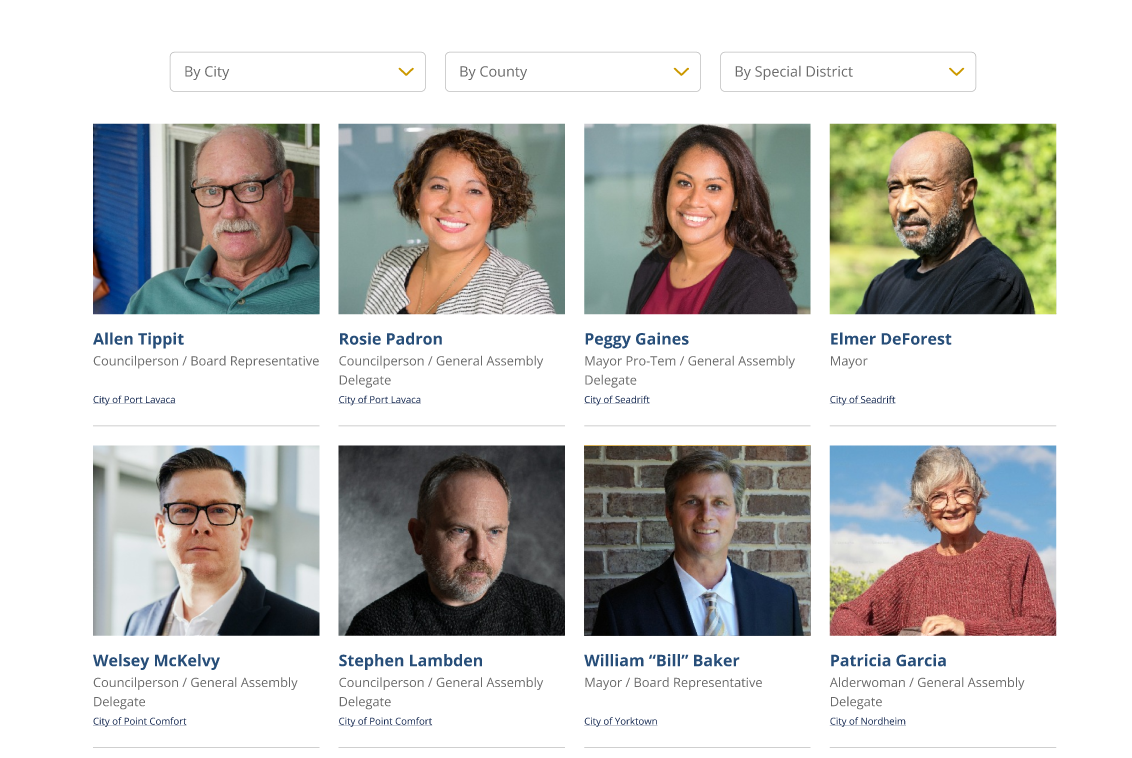
Task: Select Rosie Padron's portrait photo
Action: [452, 219]
